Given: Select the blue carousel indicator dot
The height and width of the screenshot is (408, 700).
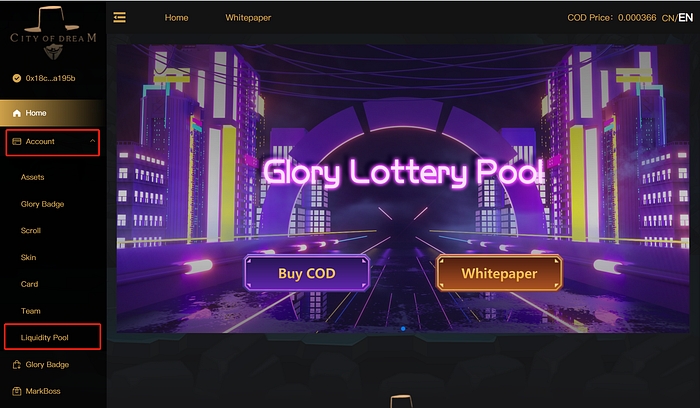Looking at the screenshot, I should 403,329.
